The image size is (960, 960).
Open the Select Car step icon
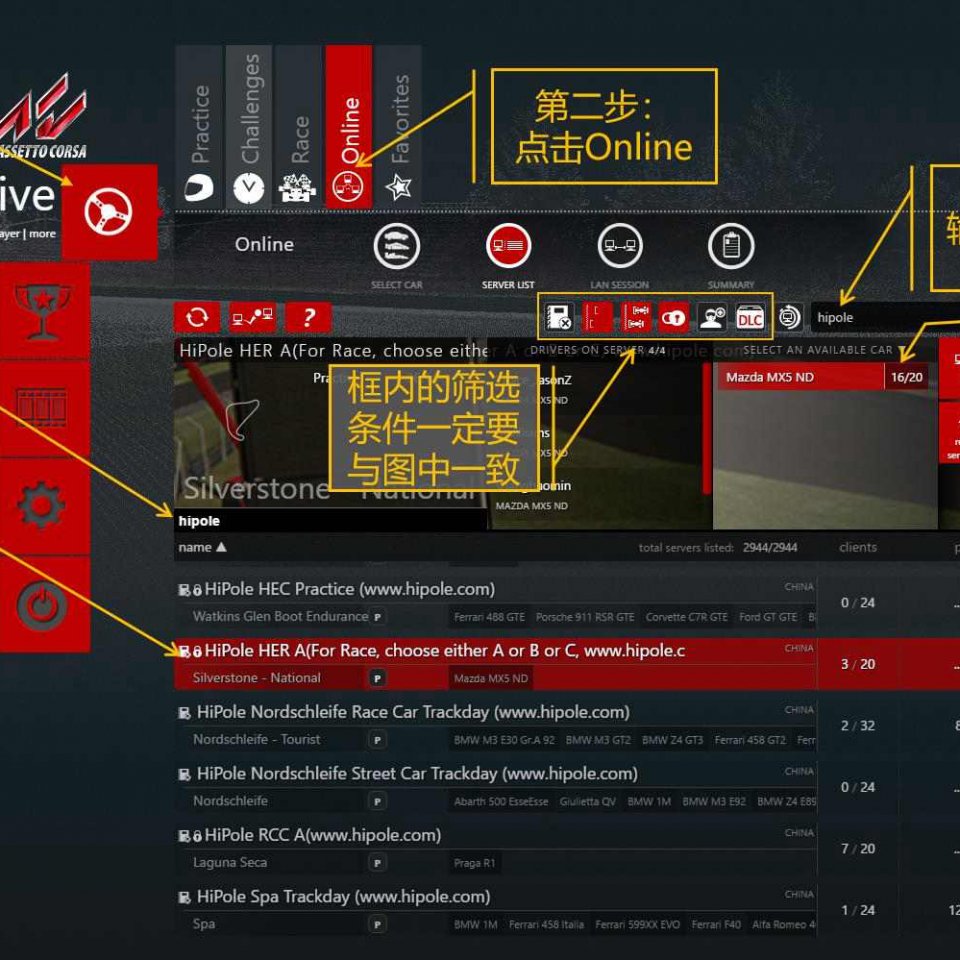click(x=397, y=247)
